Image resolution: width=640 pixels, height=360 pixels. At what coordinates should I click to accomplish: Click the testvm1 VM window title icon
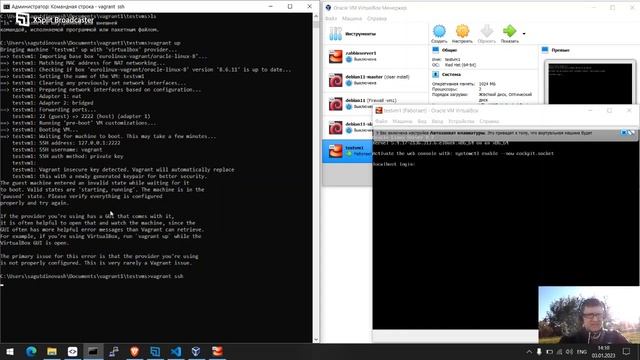pos(379,110)
